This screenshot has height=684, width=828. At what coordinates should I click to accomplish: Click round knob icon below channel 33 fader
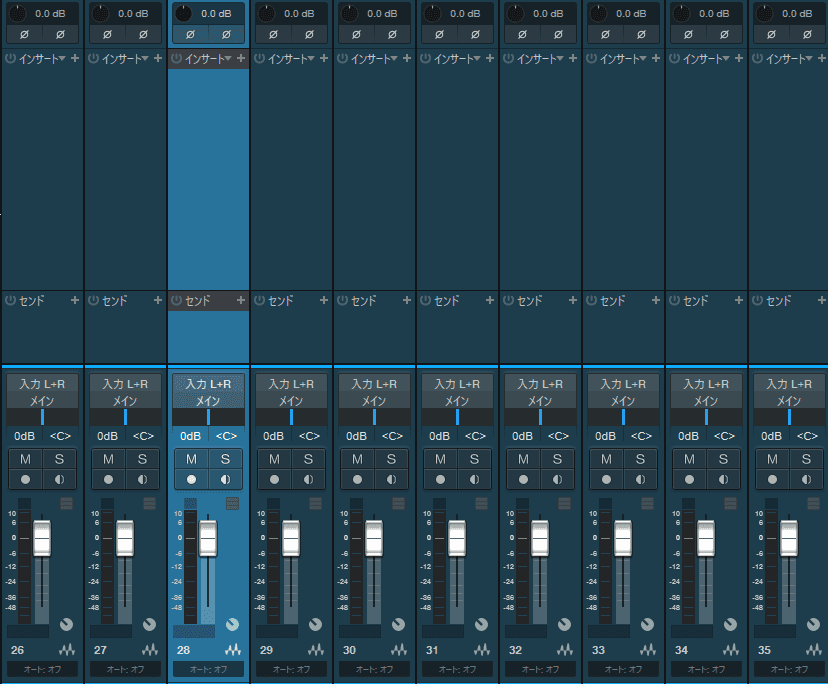click(647, 624)
